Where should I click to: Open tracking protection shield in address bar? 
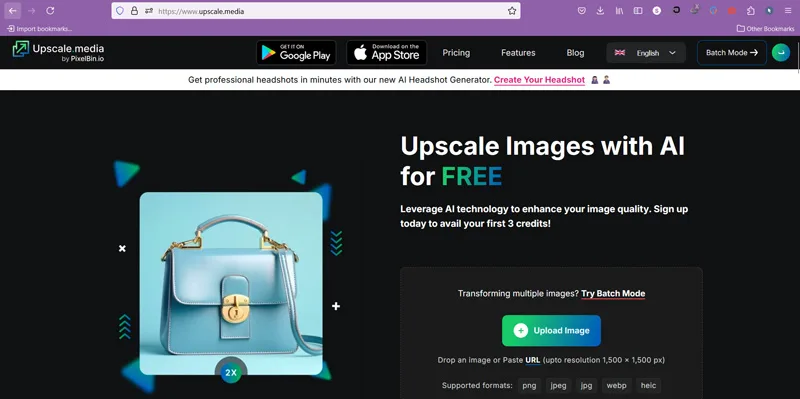click(120, 11)
